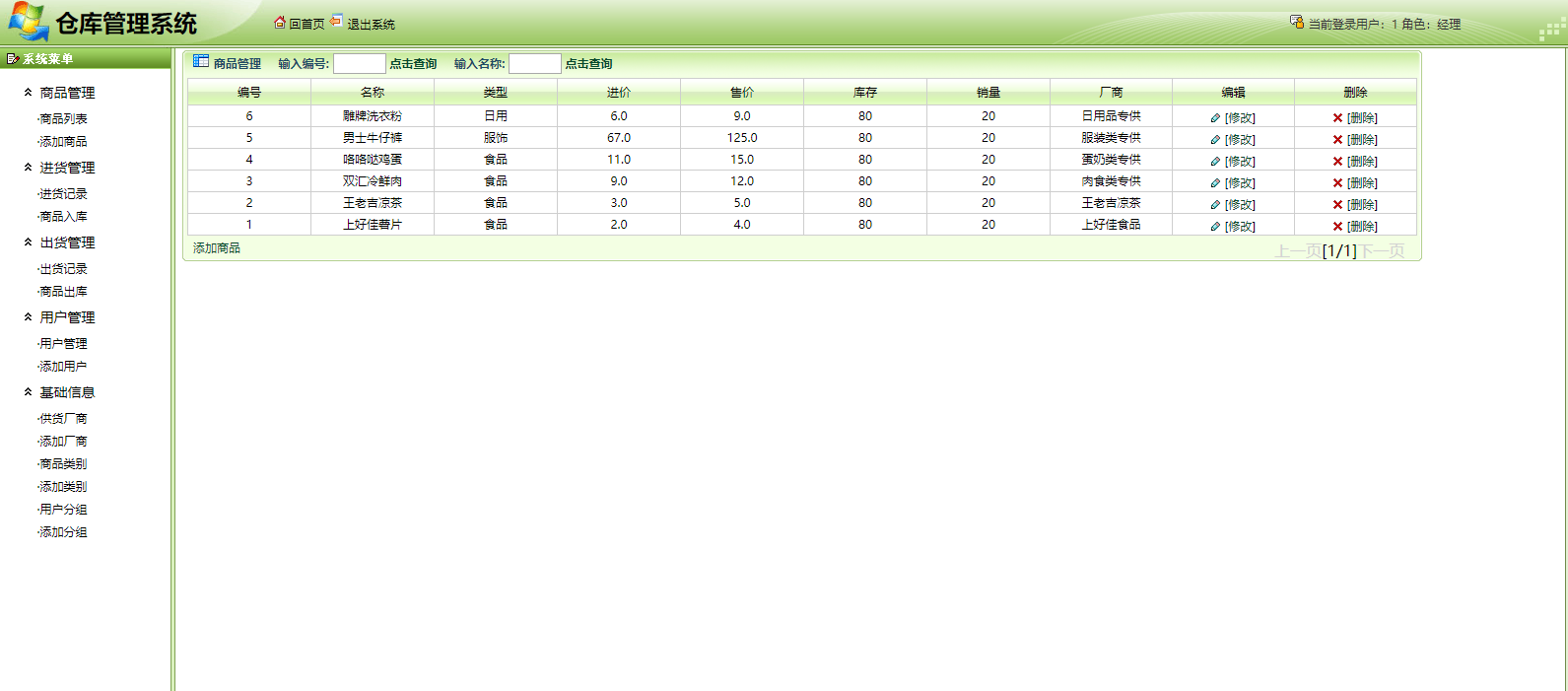Open 添加分组 in the sidebar
1568x691 pixels.
click(x=63, y=531)
